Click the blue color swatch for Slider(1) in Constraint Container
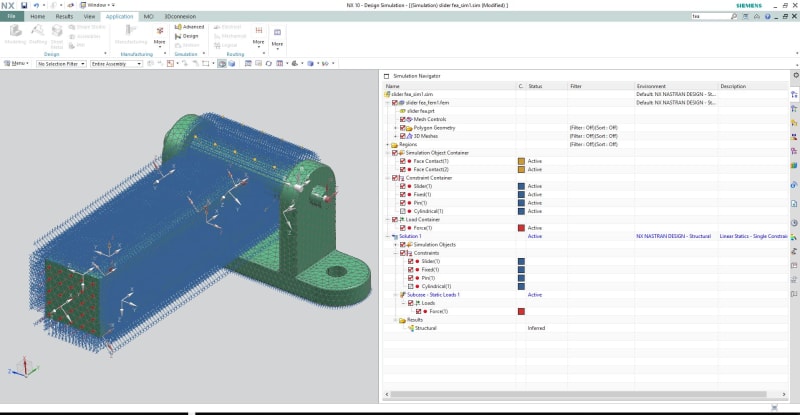The height and width of the screenshot is (415, 800). (x=521, y=186)
